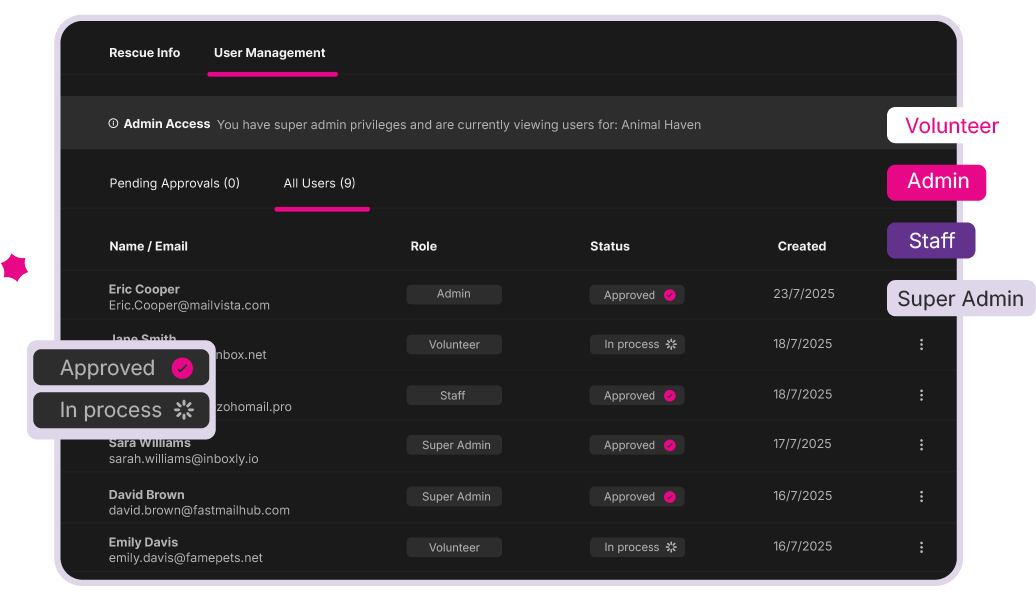Click Eric Cooper's Approved checkmark icon

click(669, 295)
